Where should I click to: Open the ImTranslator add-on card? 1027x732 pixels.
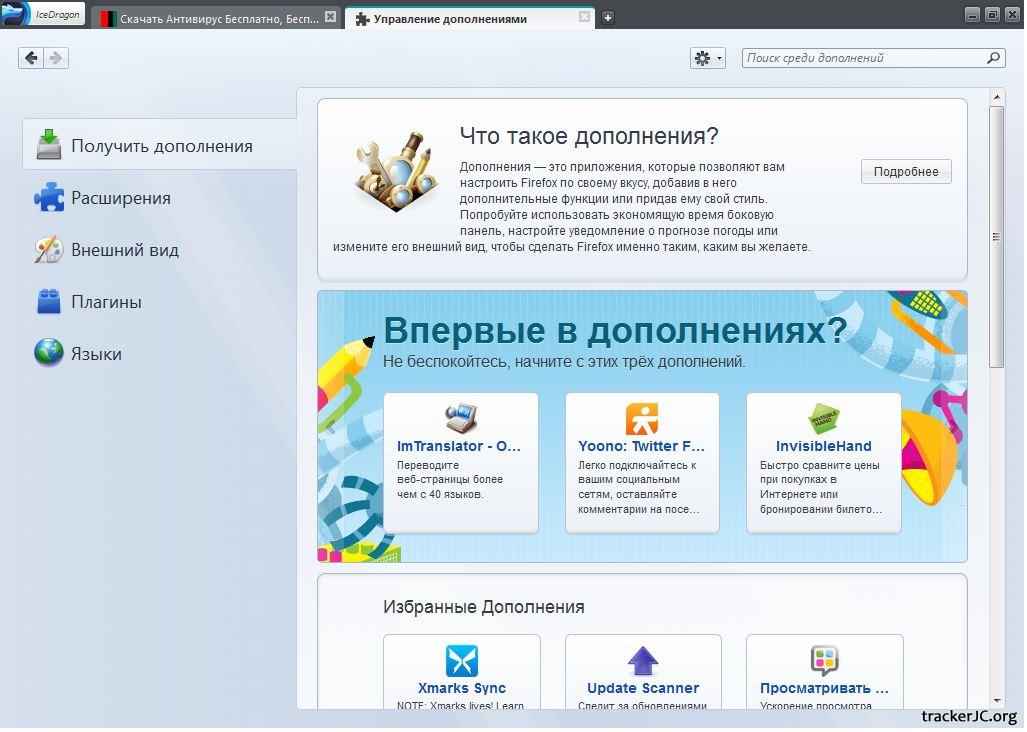[x=460, y=461]
